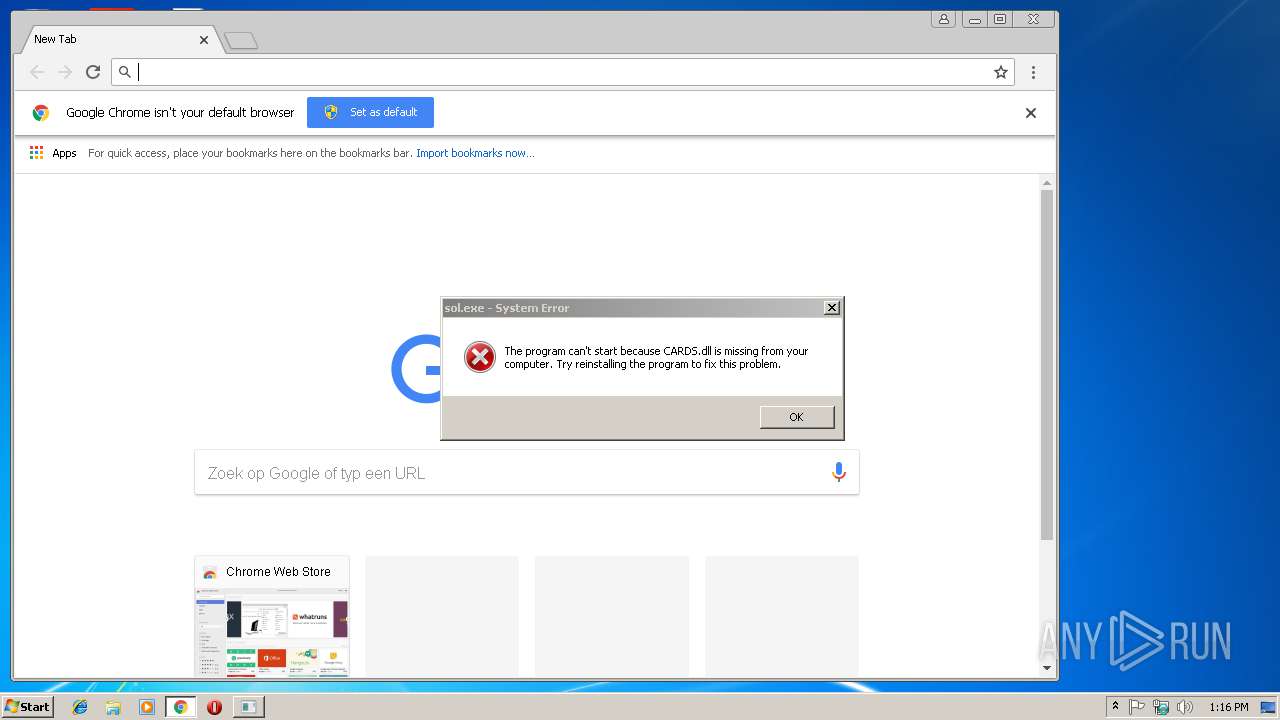The height and width of the screenshot is (720, 1280).
Task: Start voice search with the microphone icon
Action: pyautogui.click(x=839, y=472)
